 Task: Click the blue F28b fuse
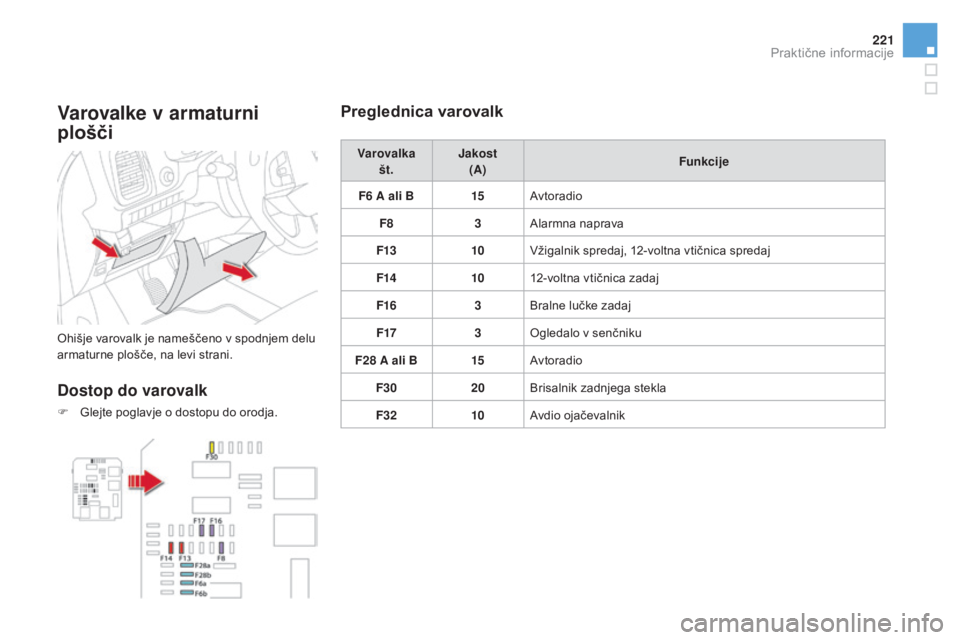click(x=186, y=574)
